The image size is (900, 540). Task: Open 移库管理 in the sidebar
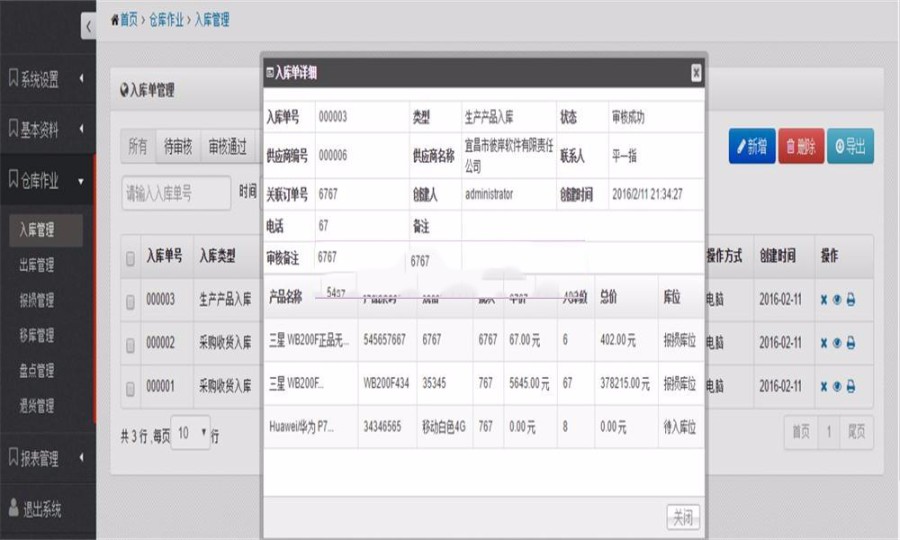coord(37,335)
